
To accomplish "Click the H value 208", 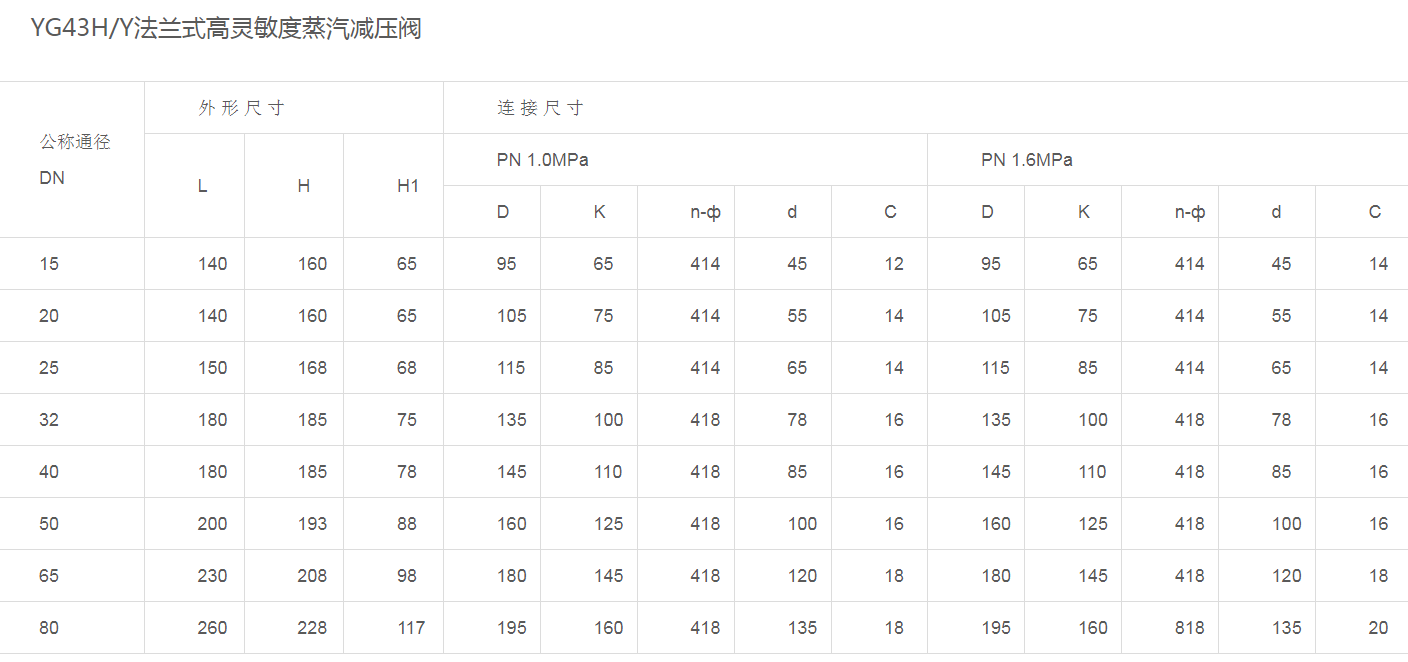I will [x=312, y=576].
